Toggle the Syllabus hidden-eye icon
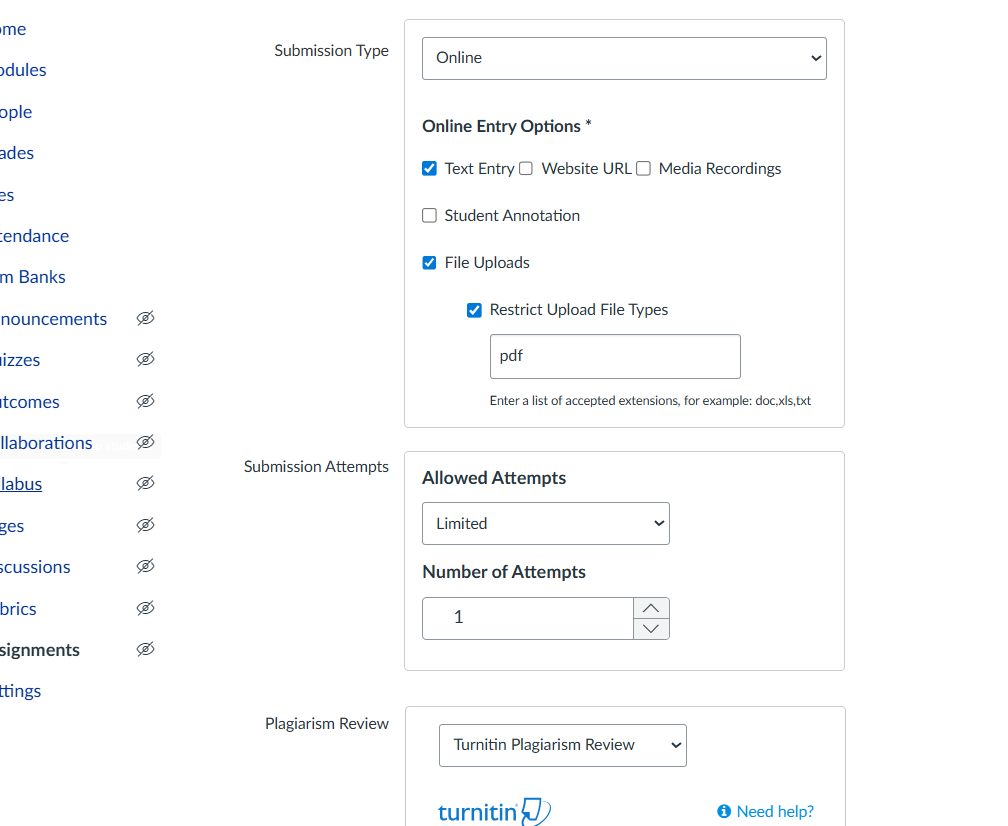Viewport: 1008px width, 826px height. click(x=145, y=483)
